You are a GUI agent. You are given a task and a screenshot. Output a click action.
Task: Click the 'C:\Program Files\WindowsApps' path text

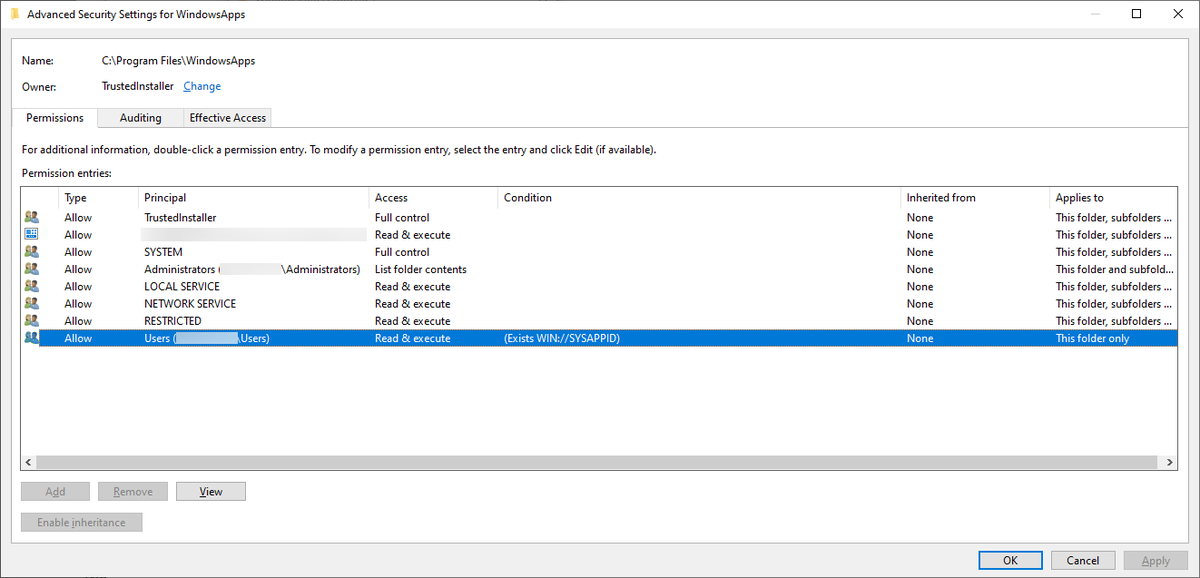click(x=178, y=61)
